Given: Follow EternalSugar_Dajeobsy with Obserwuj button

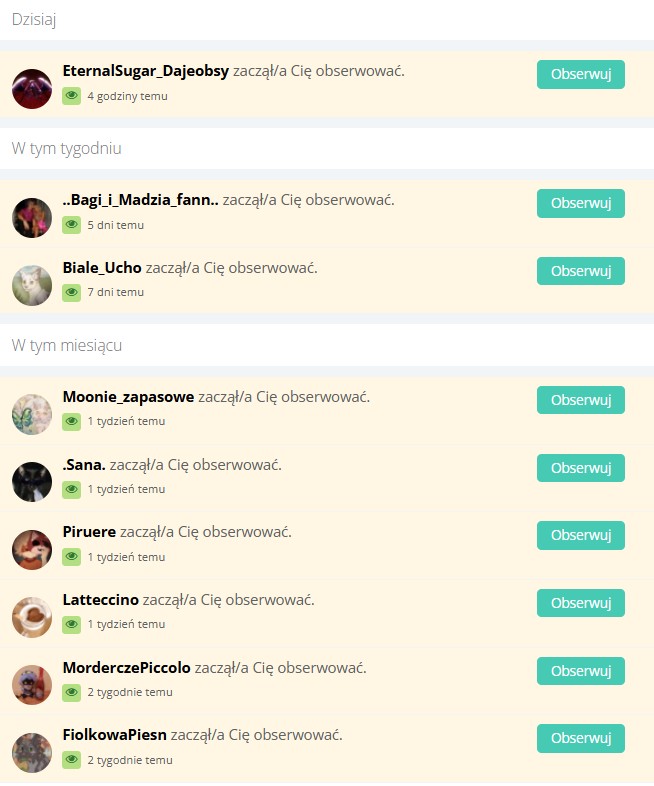Looking at the screenshot, I should tap(581, 74).
